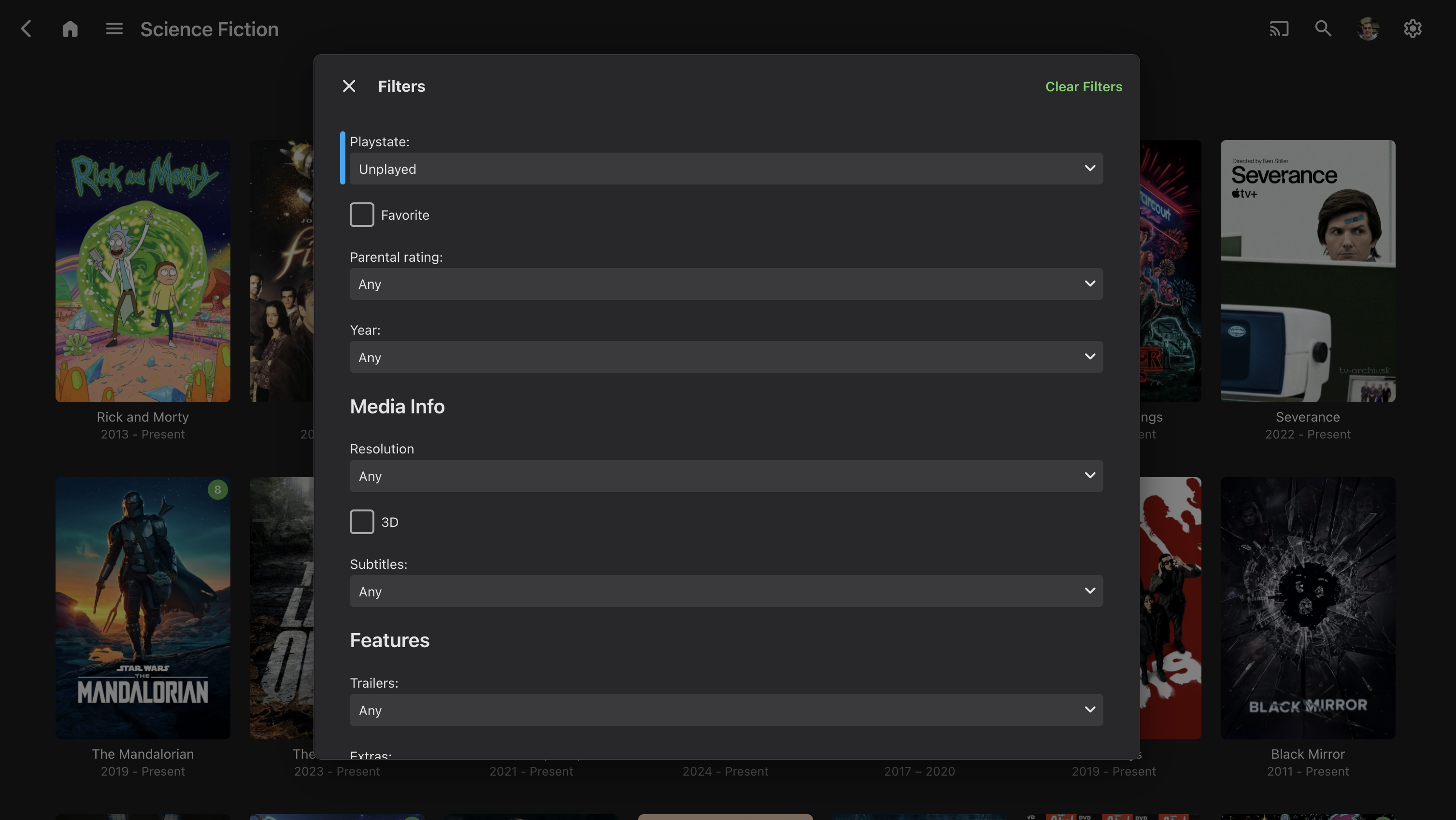Open the Rick and Morty poster
This screenshot has width=1456, height=820.
(x=143, y=271)
